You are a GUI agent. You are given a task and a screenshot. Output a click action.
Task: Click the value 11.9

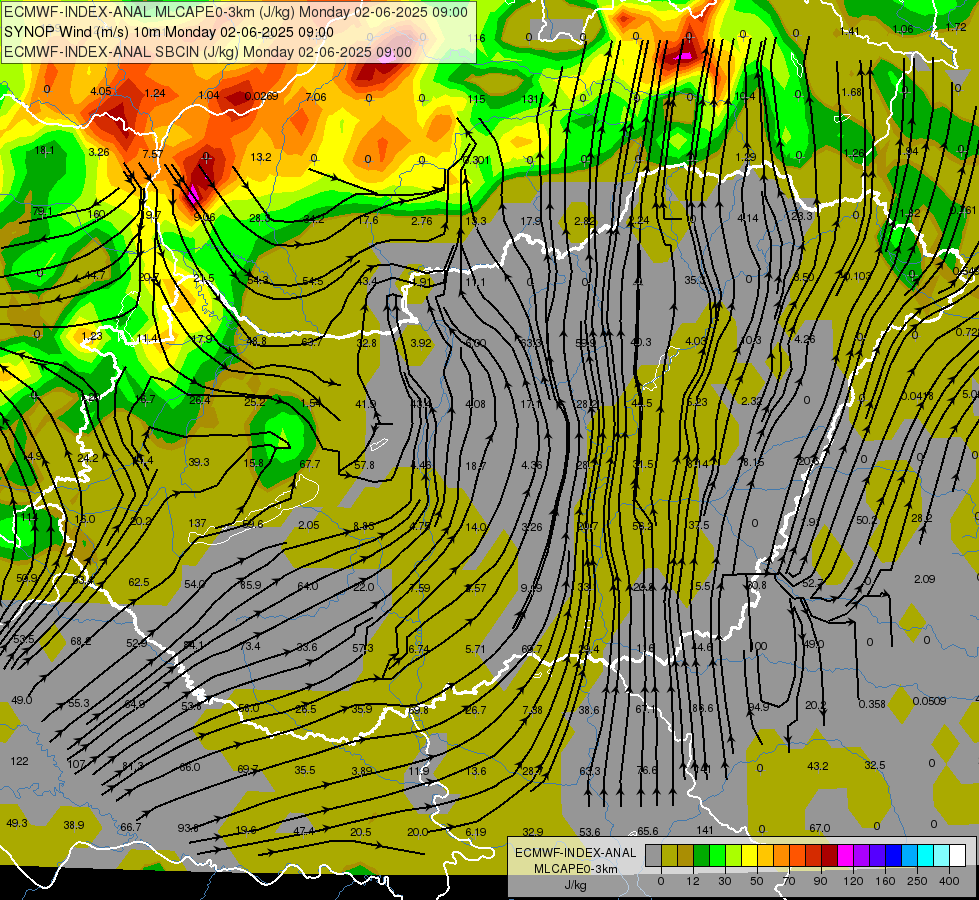(x=418, y=771)
